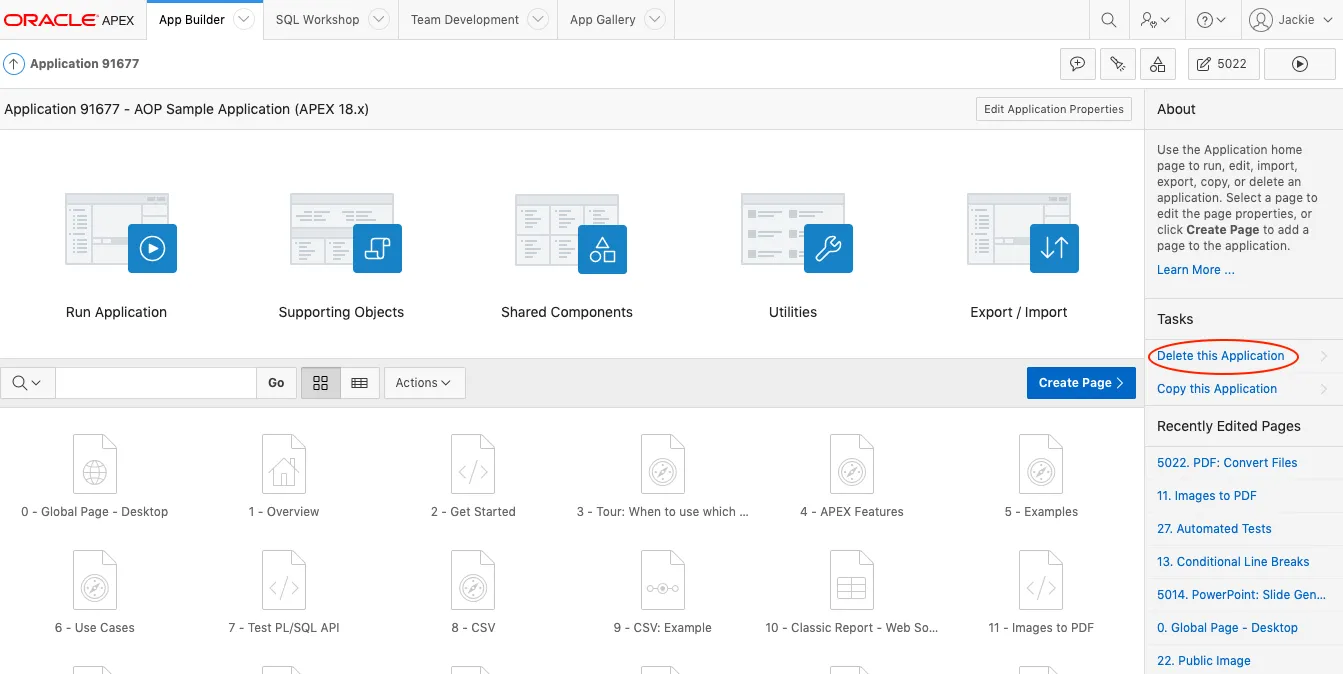
Task: Open the search column selector dropdown
Action: pyautogui.click(x=28, y=383)
